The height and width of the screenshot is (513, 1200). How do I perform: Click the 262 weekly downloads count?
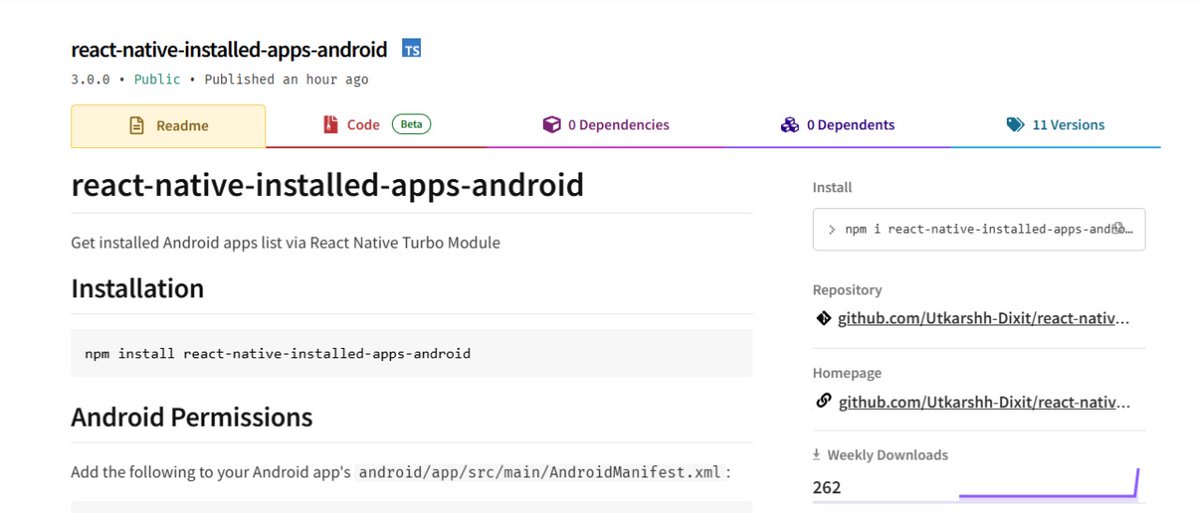click(x=827, y=488)
